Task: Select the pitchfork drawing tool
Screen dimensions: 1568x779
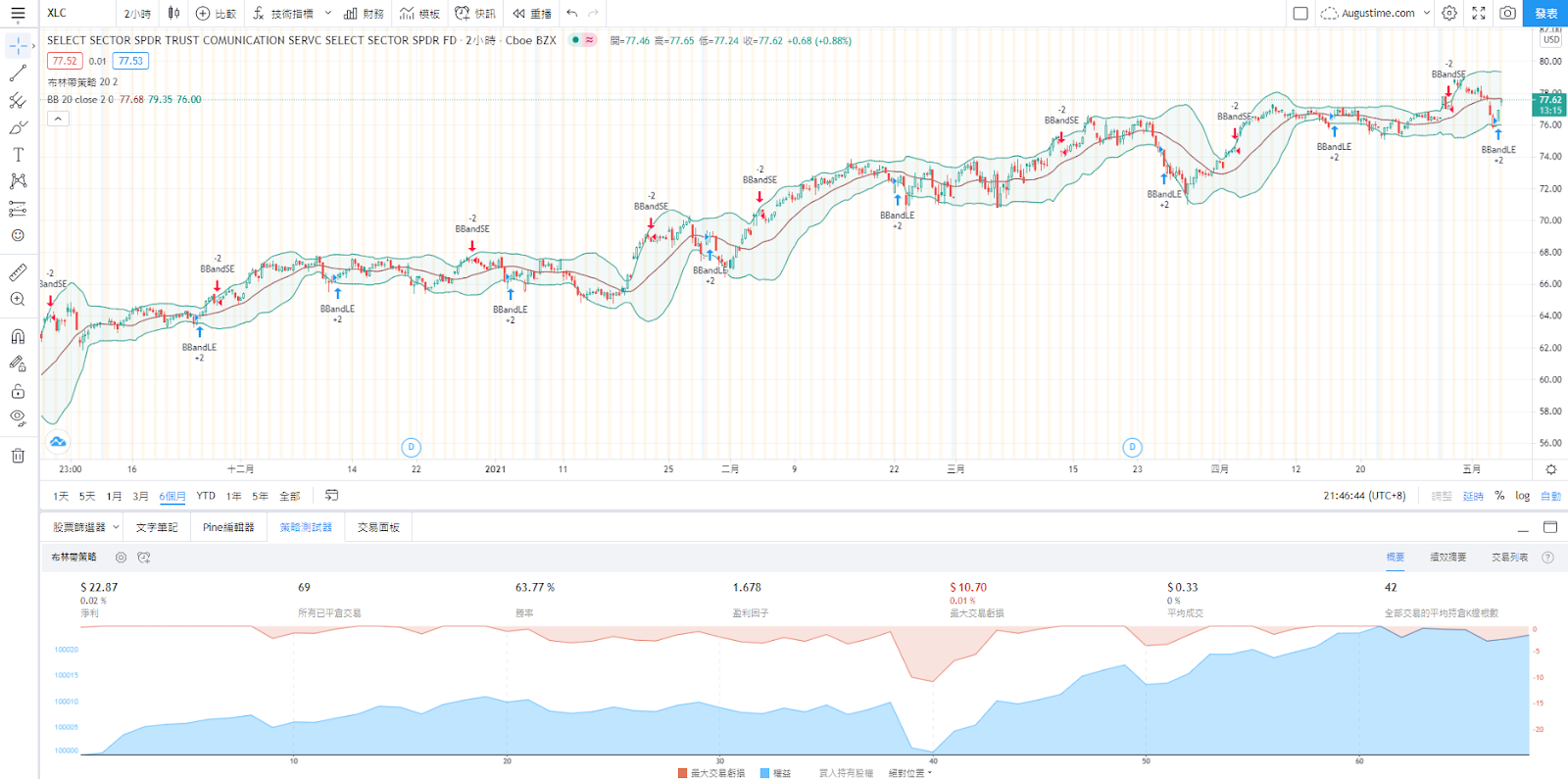Action: pos(18,101)
